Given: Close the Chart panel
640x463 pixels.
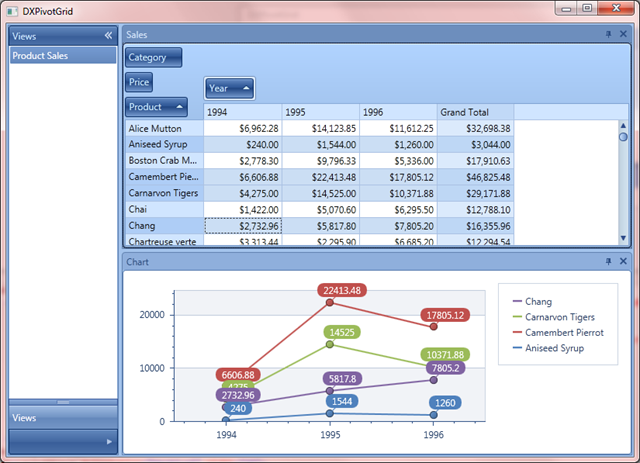Looking at the screenshot, I should click(x=623, y=261).
